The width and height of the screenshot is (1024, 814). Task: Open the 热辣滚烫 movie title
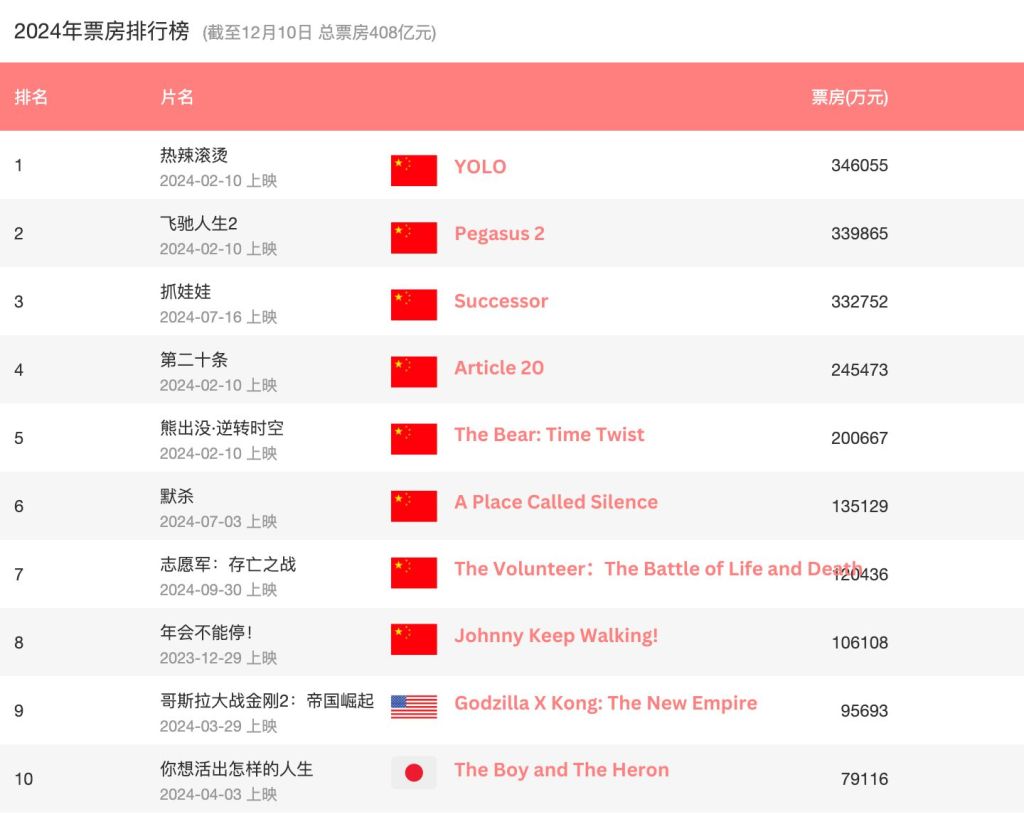(x=194, y=155)
